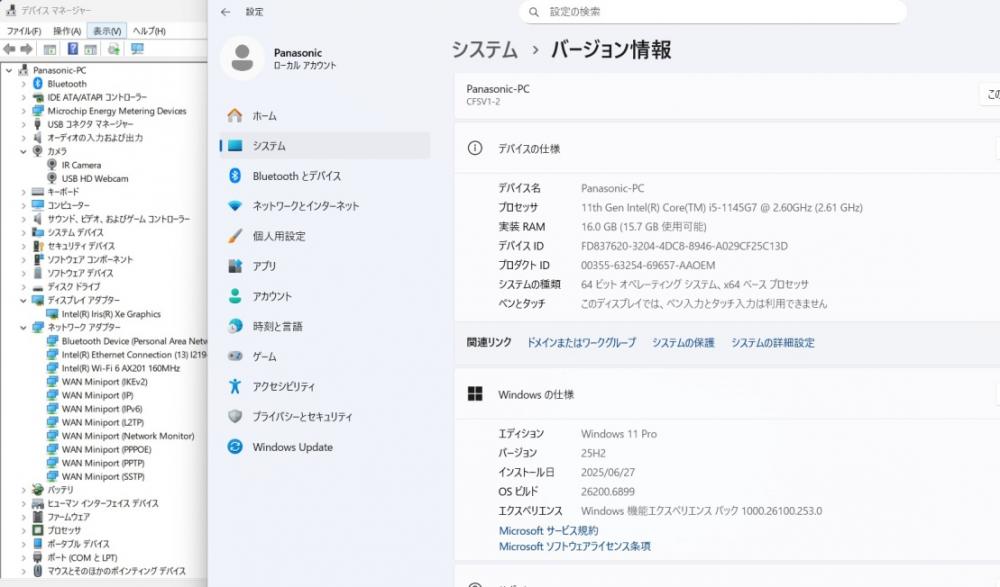Image resolution: width=1000 pixels, height=587 pixels.
Task: Open ファイル(F) menu in Device Manager
Action: point(24,31)
